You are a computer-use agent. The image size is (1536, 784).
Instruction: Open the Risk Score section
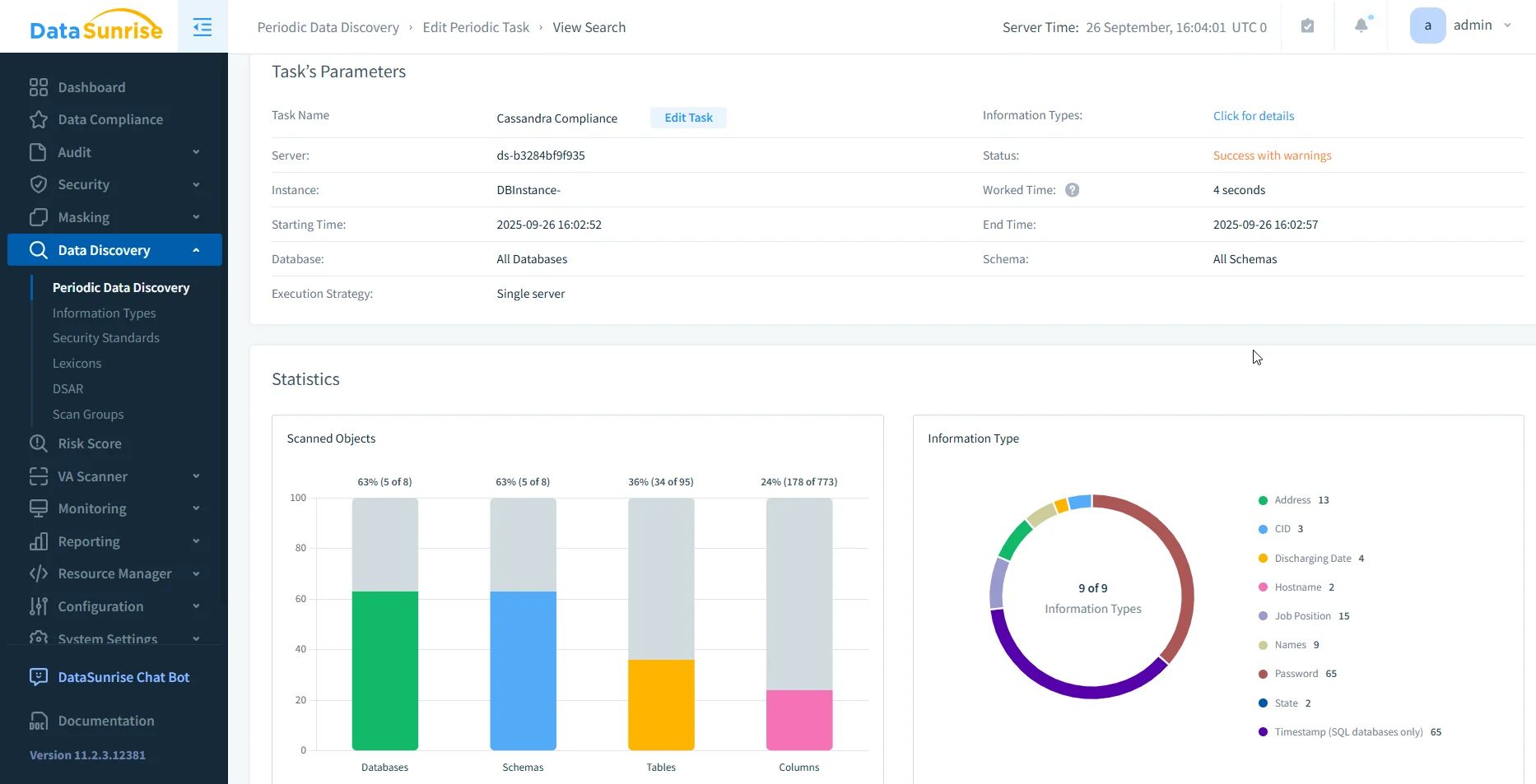pos(91,443)
